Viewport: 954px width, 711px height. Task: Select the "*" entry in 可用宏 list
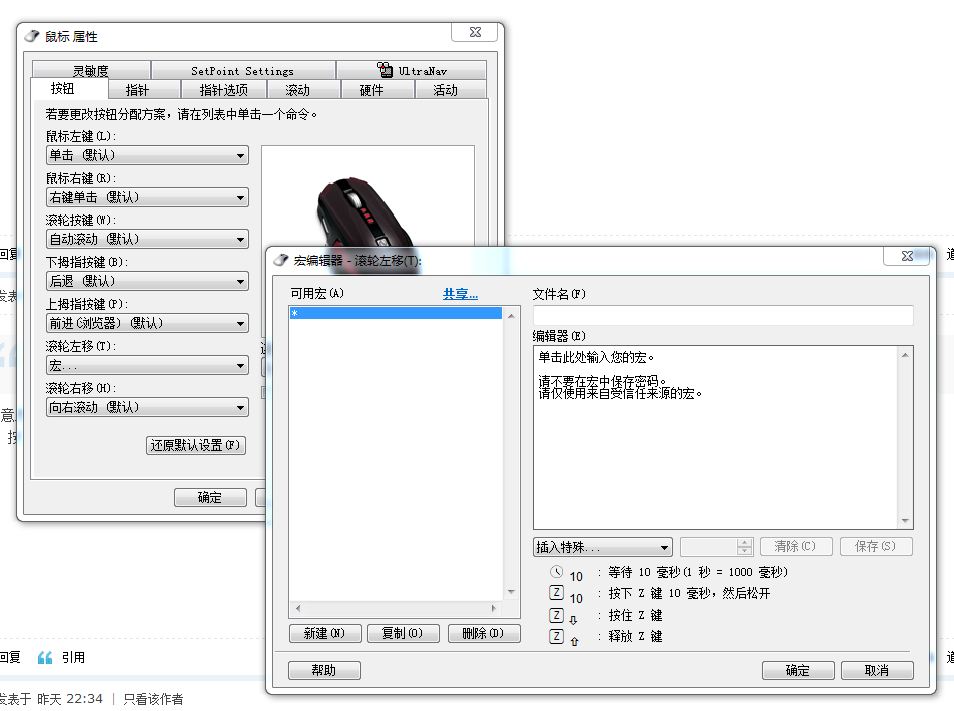395,314
